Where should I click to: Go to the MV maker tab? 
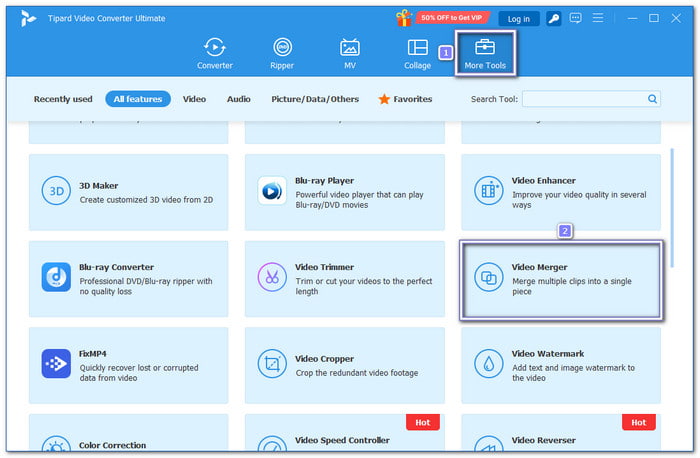[349, 53]
